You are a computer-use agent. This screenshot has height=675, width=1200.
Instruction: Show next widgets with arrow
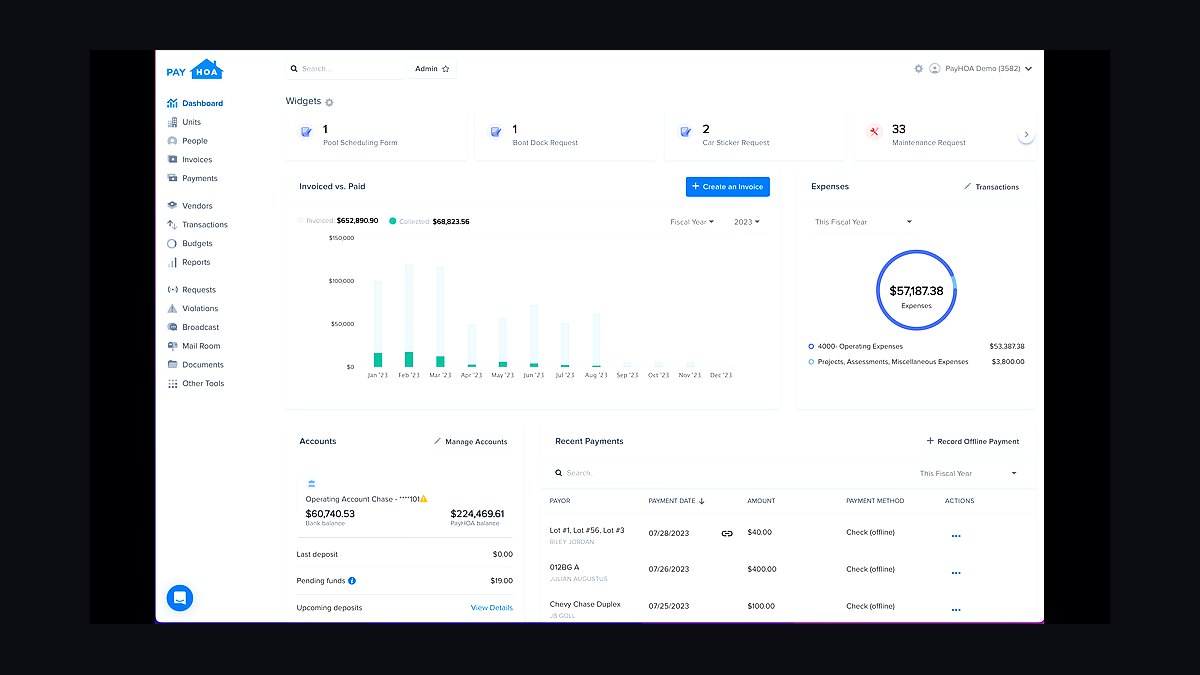(x=1026, y=134)
